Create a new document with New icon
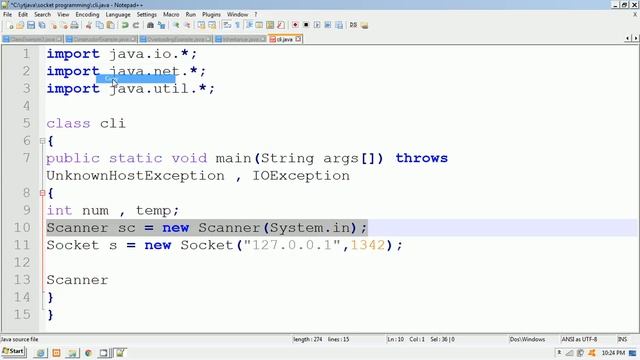This screenshot has height=360, width=640. (x=11, y=25)
